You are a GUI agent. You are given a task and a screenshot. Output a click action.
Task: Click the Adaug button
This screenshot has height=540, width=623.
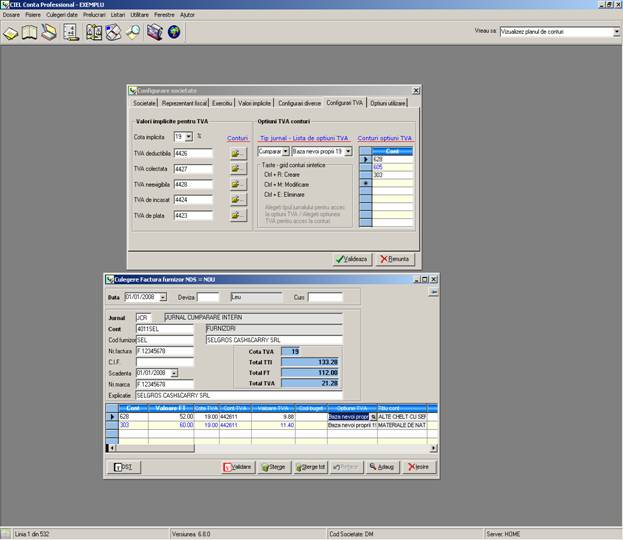click(383, 467)
